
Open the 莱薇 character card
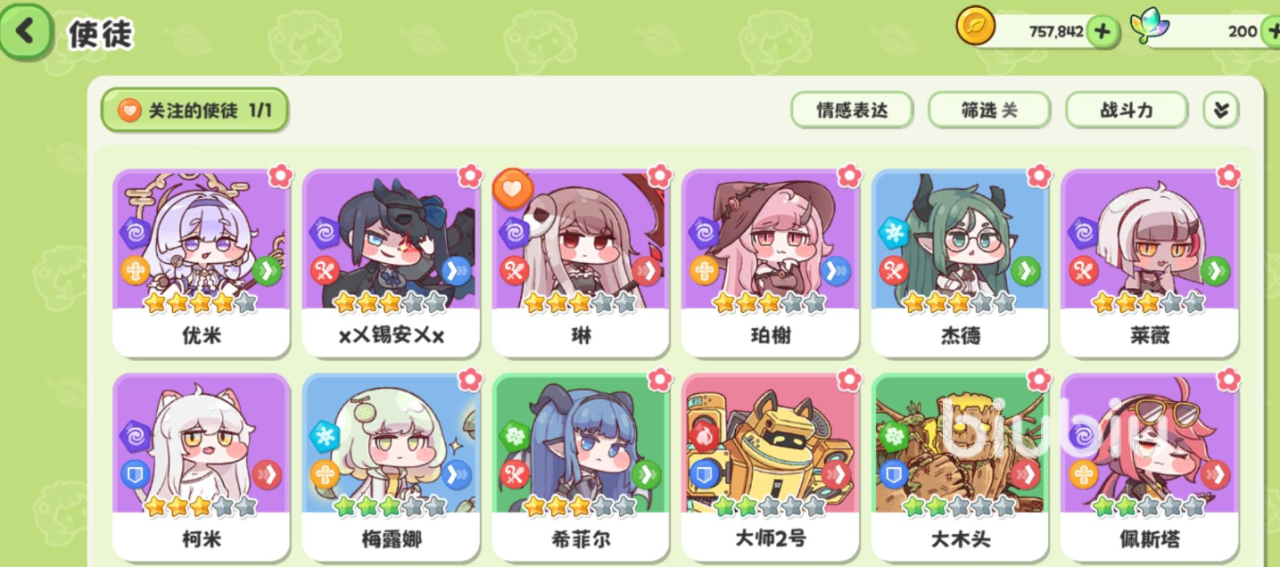1149,263
